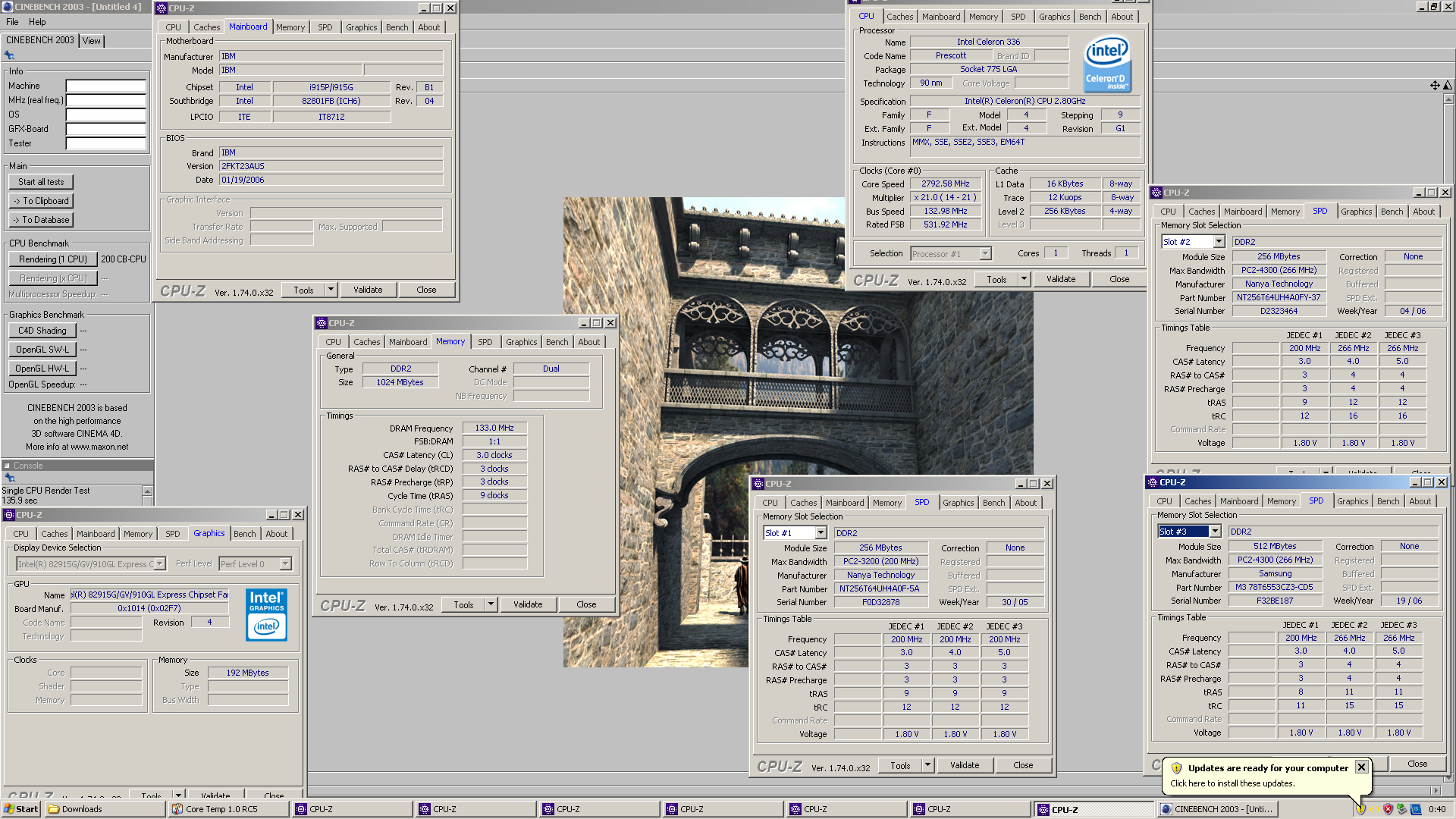Screen dimensions: 1456x819
Task: Click the CPU-Z title icon of the Slot #3 SPD window
Action: pyautogui.click(x=1152, y=482)
